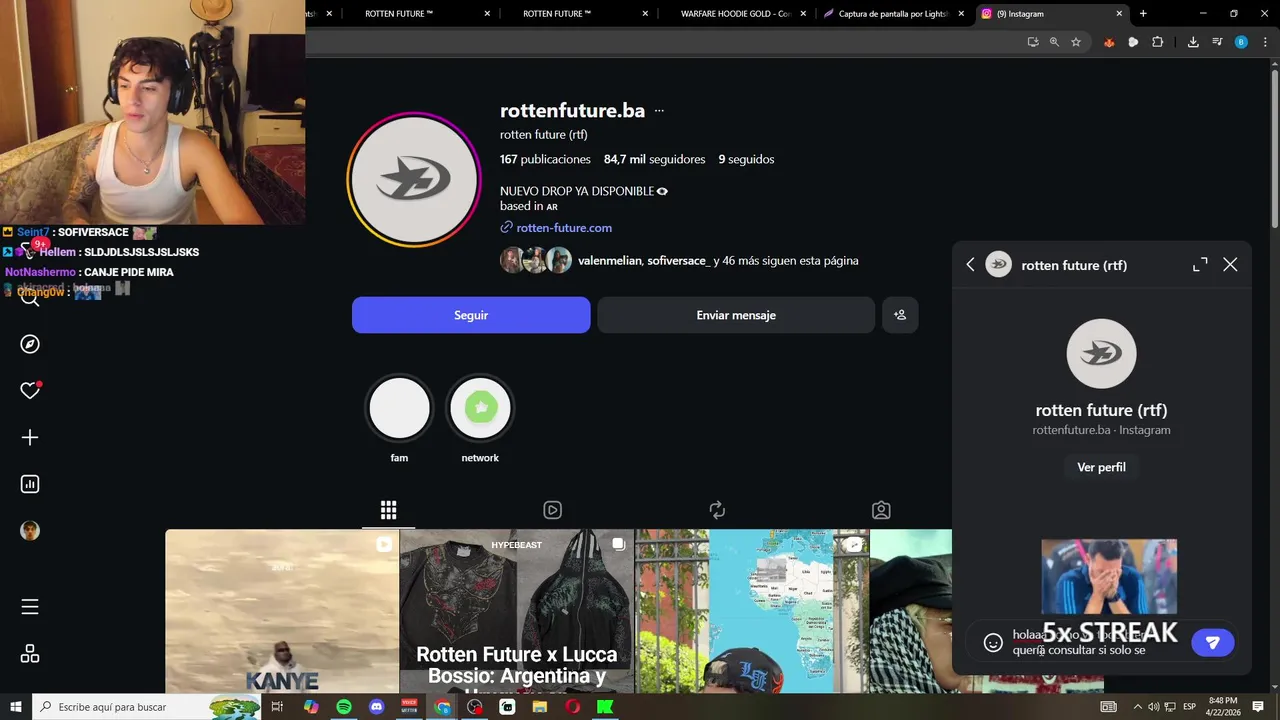Open MetaMask fox extension icon
The height and width of the screenshot is (720, 1280).
tap(1109, 42)
